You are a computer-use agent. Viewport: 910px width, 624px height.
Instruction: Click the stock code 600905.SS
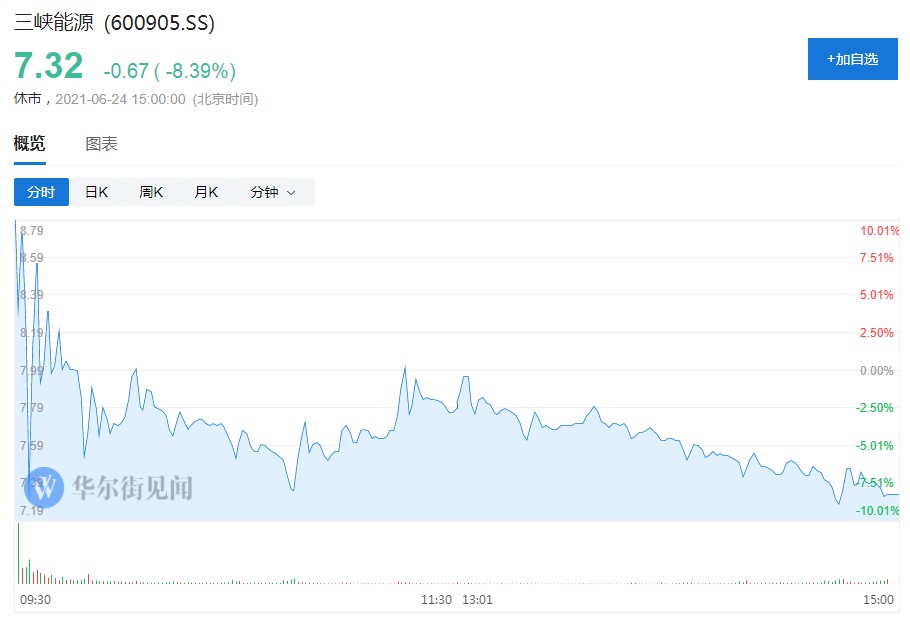click(159, 22)
